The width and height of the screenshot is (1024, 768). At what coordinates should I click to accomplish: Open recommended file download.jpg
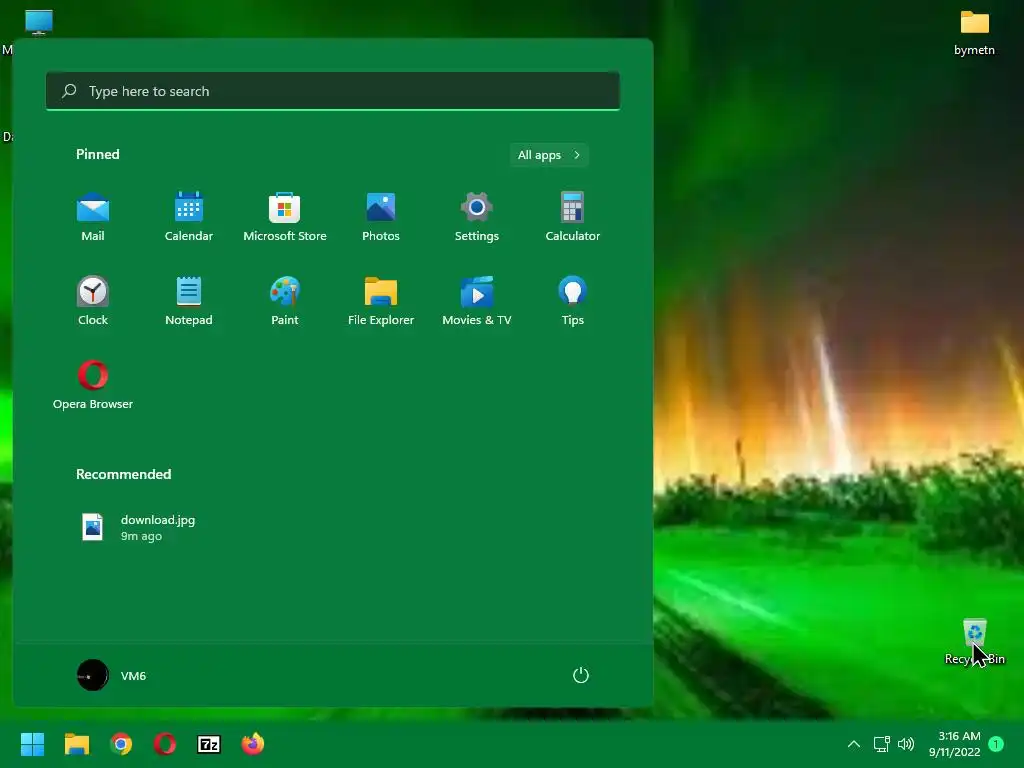139,528
